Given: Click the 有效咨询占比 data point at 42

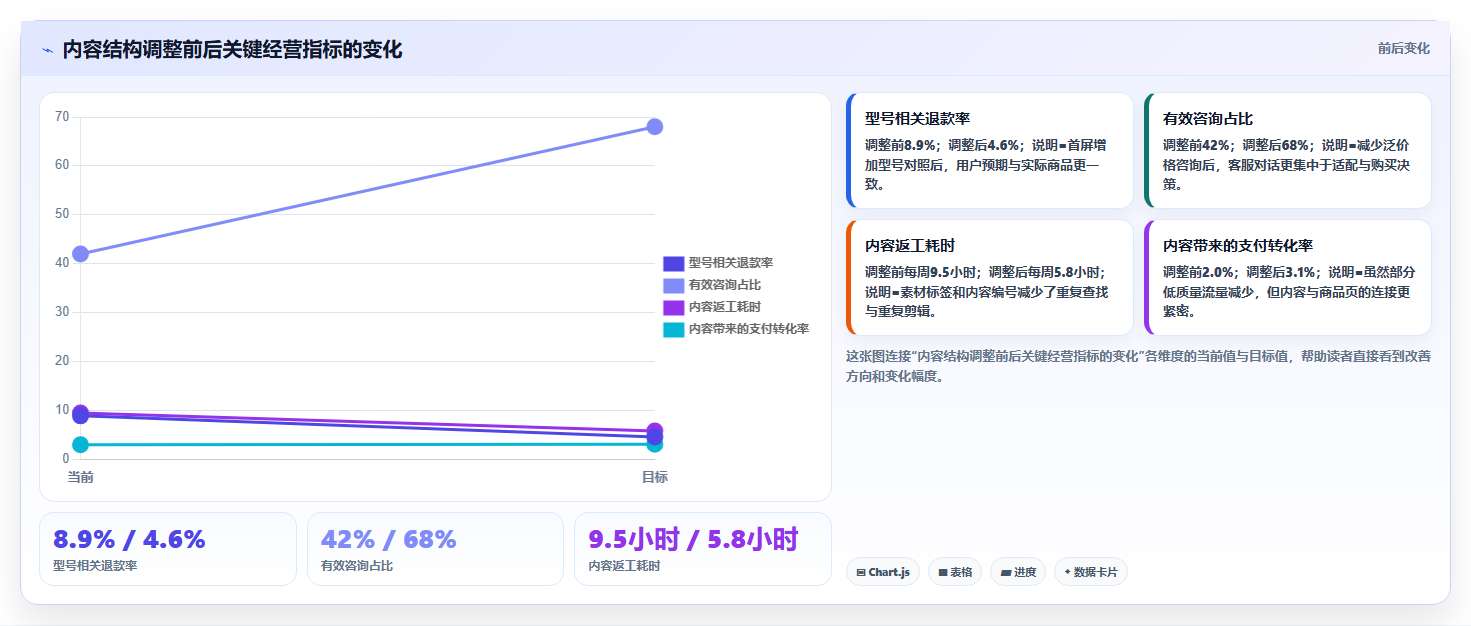Looking at the screenshot, I should (80, 254).
